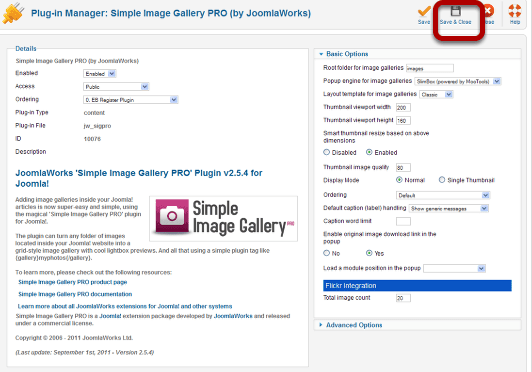The width and height of the screenshot is (532, 372).
Task: Open Learn more about all JoomlaWorks extensions link
Action: [x=125, y=306]
